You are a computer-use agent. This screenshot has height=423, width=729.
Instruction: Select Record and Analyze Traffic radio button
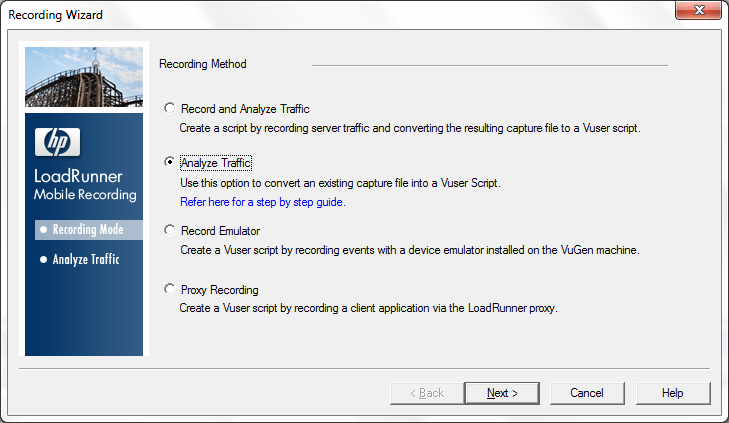[171, 109]
